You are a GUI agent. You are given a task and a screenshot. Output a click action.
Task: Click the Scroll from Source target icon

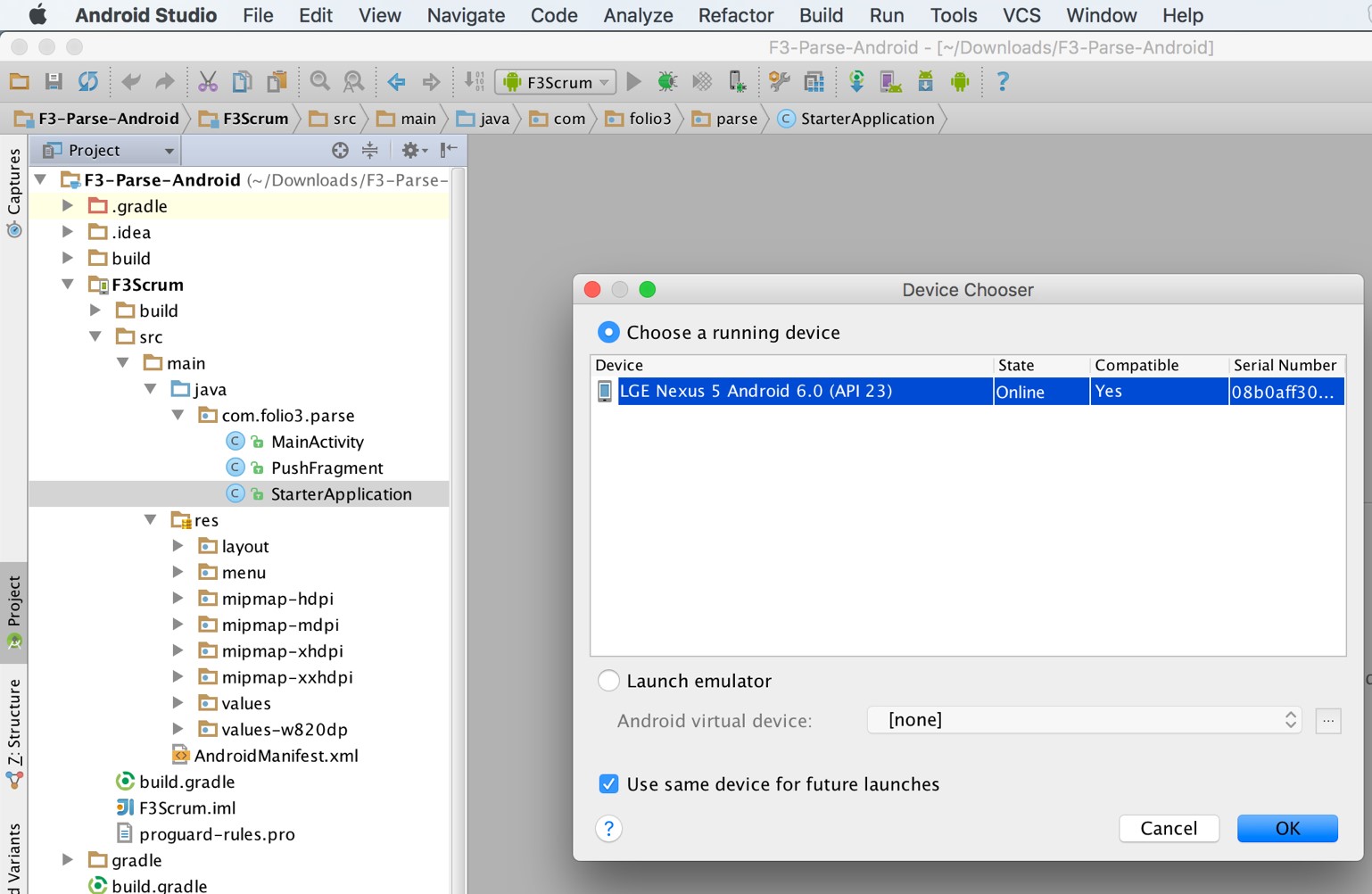pos(340,151)
